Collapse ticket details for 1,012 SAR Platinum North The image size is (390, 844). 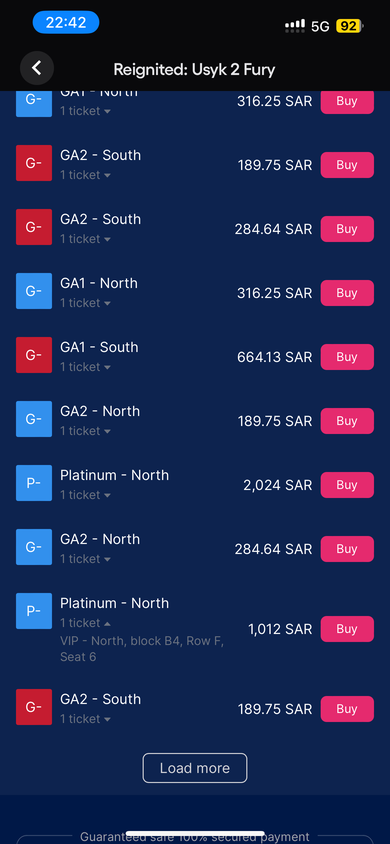pyautogui.click(x=86, y=623)
